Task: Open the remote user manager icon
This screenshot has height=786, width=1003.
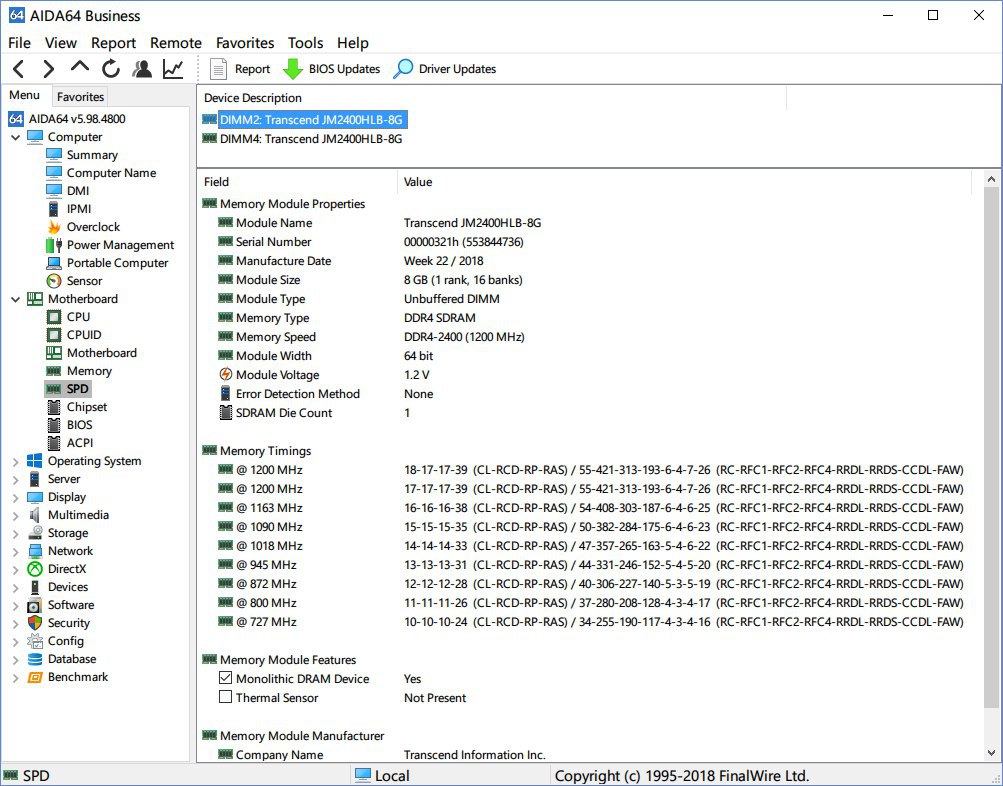Action: pos(142,69)
